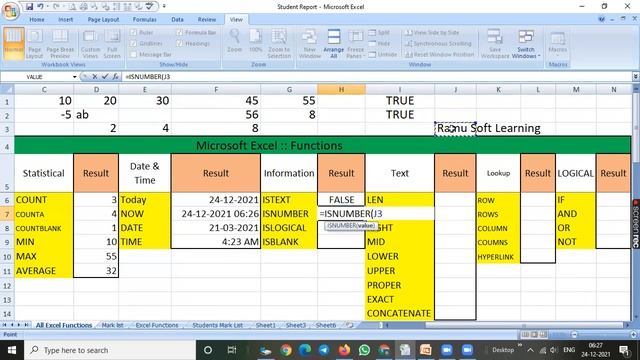Click the Windows search box

[x=110, y=350]
